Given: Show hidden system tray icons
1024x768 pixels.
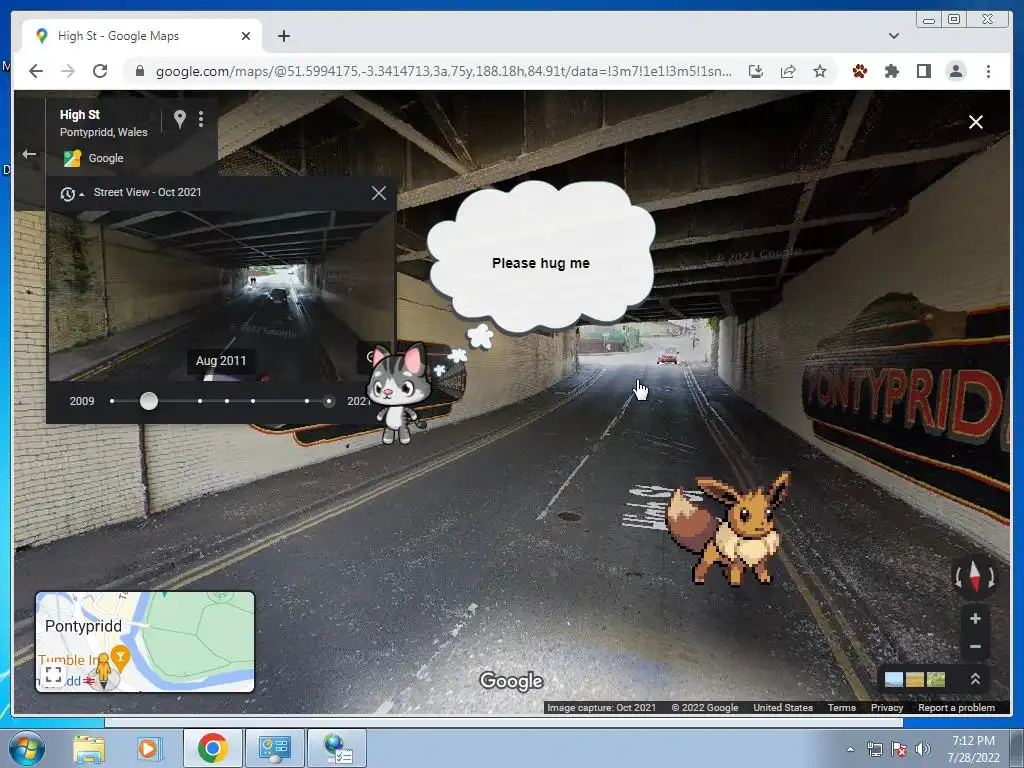Looking at the screenshot, I should (x=850, y=749).
